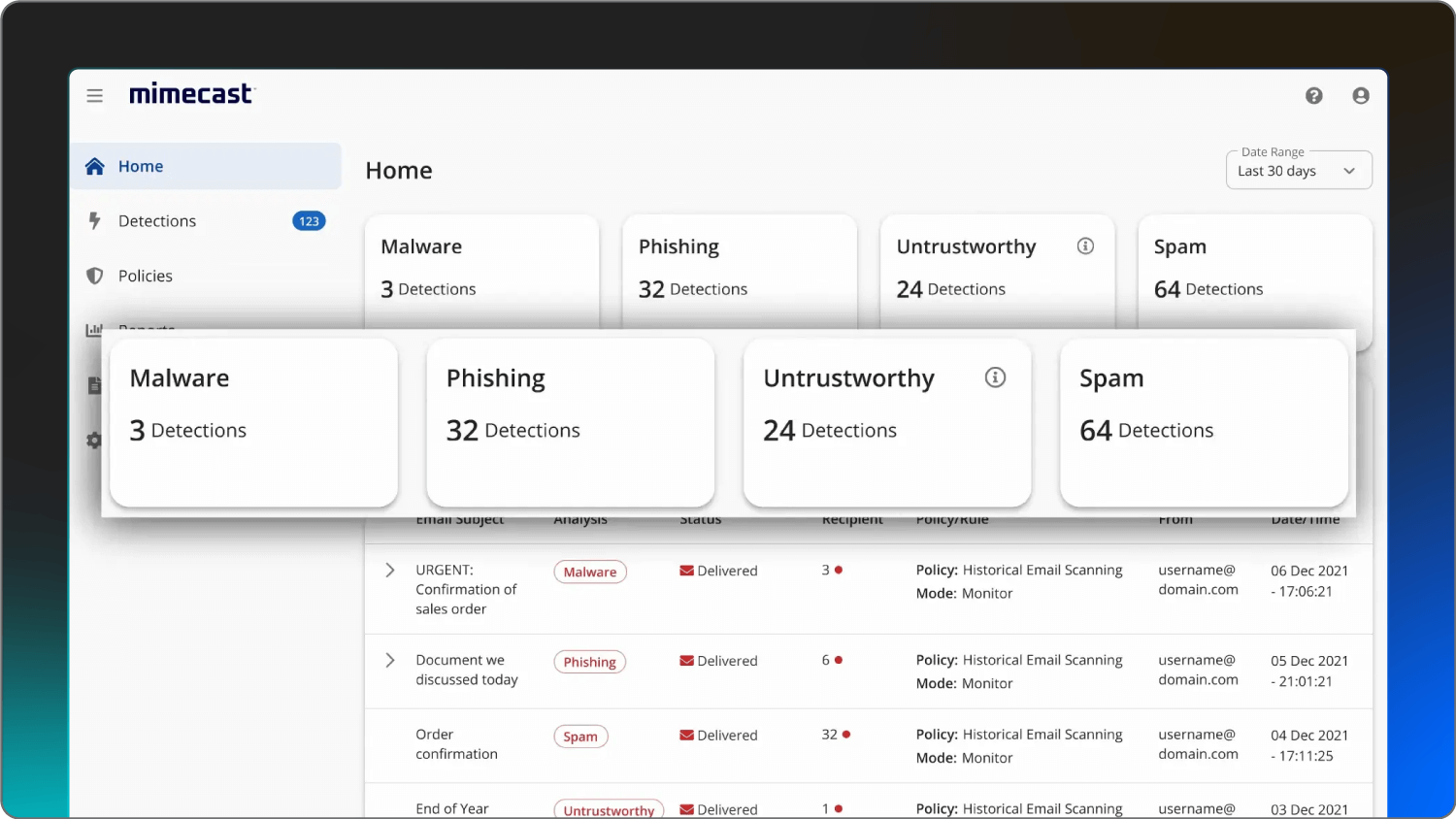Click the envelope icon beside the first Delivered status

point(685,571)
